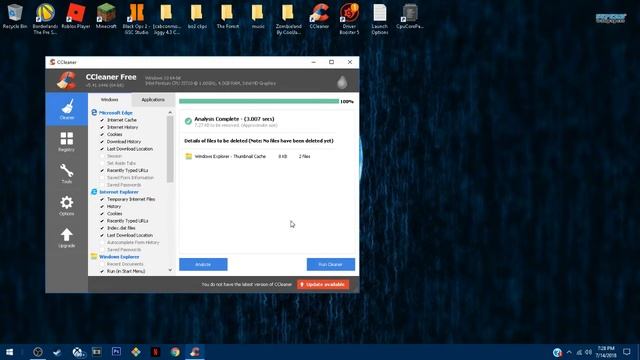The height and width of the screenshot is (360, 640).
Task: Check Microsoft Edge Saved Form Information
Action: pos(102,178)
